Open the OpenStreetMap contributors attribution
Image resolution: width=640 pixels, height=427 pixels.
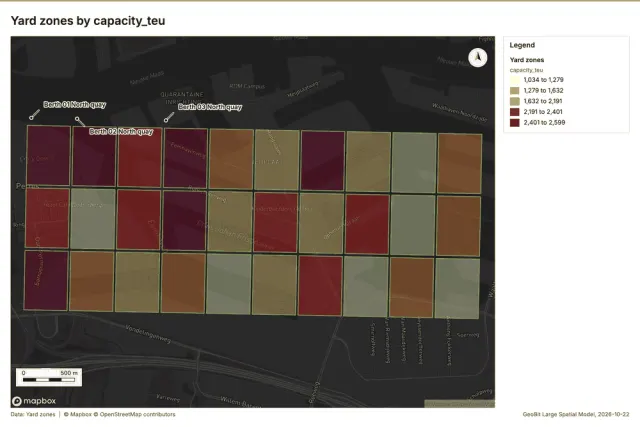[x=137, y=414]
